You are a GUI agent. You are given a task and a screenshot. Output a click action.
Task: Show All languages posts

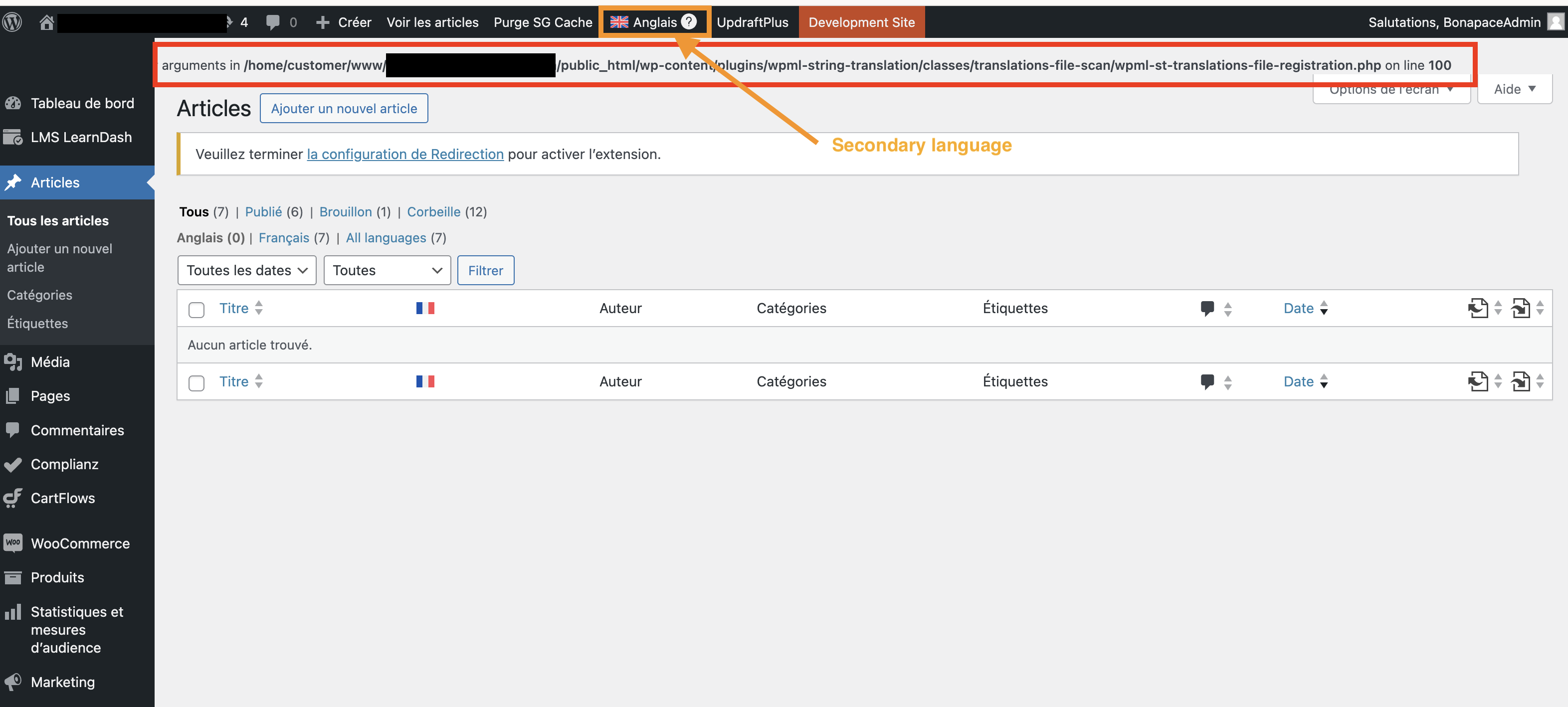tap(386, 238)
